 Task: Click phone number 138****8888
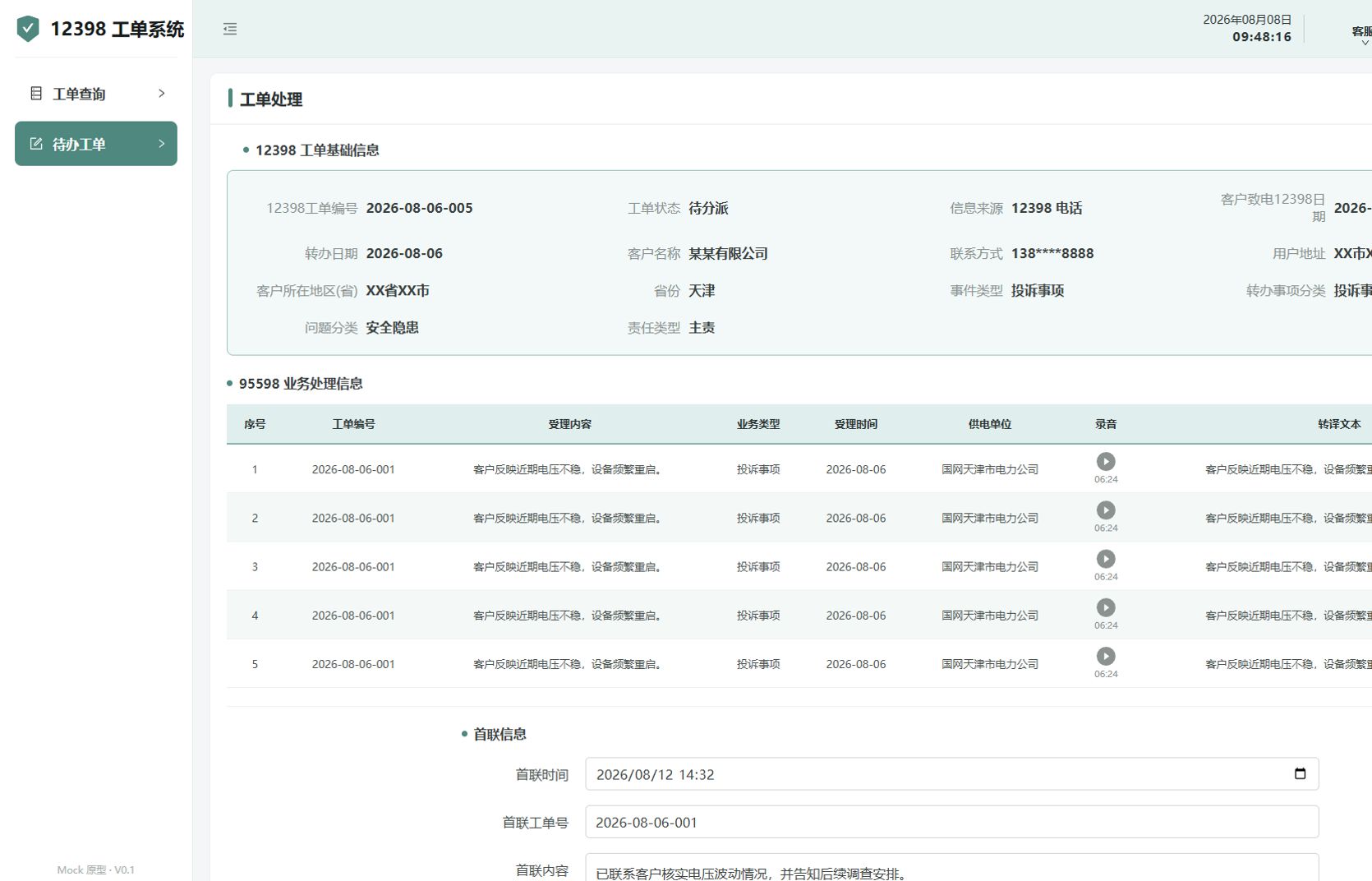[x=1052, y=253]
